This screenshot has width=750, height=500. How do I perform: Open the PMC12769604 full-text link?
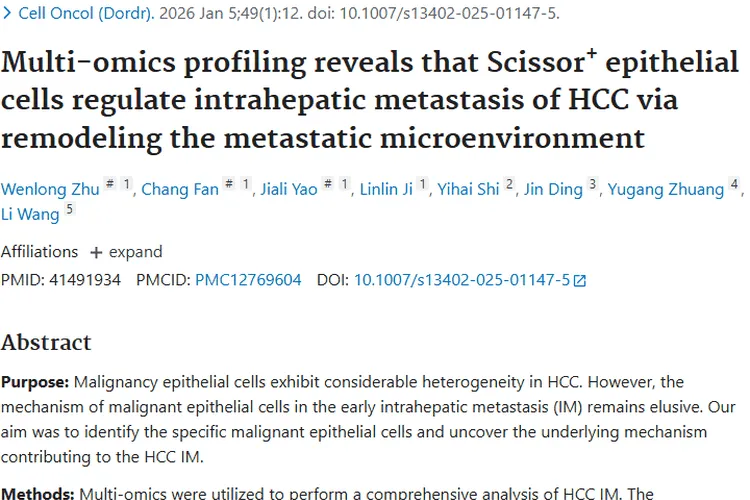click(x=248, y=280)
